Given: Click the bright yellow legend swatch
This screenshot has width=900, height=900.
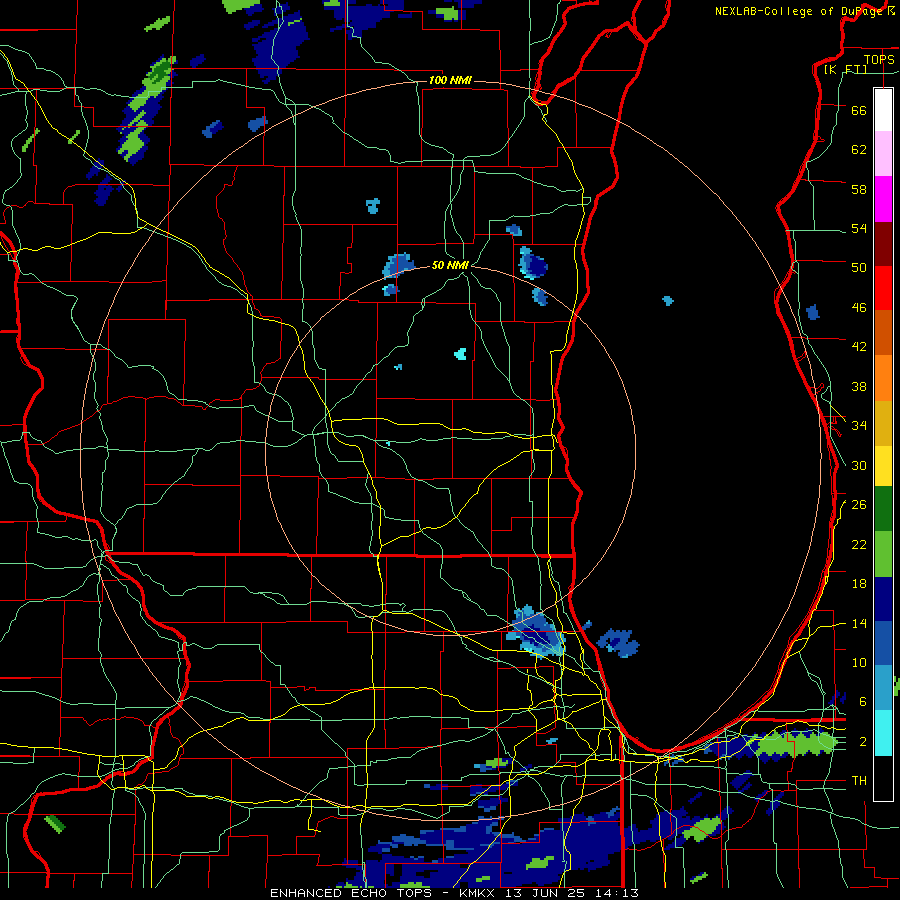Looking at the screenshot, I should [x=883, y=465].
